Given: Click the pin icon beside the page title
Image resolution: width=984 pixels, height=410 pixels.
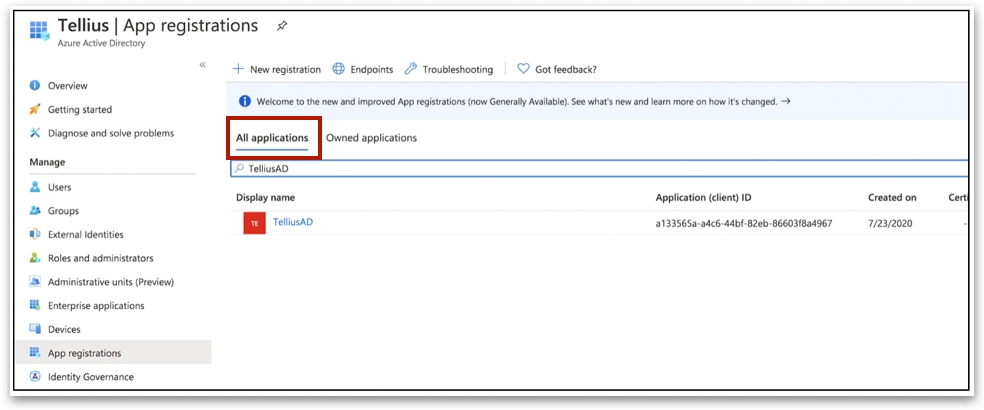Looking at the screenshot, I should 282,26.
